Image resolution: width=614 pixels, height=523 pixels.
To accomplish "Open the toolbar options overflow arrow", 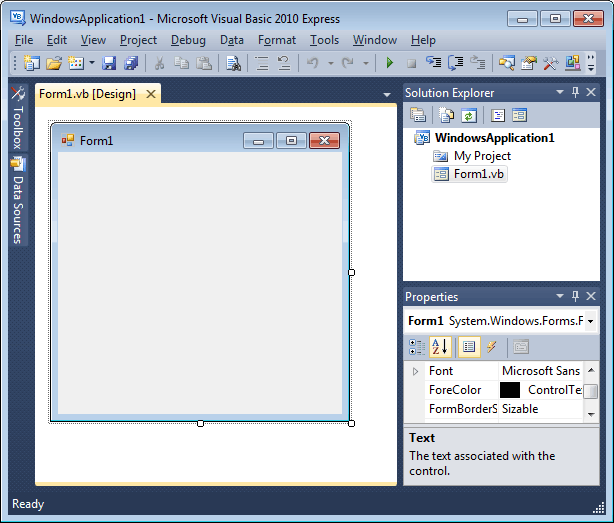I will (x=591, y=63).
